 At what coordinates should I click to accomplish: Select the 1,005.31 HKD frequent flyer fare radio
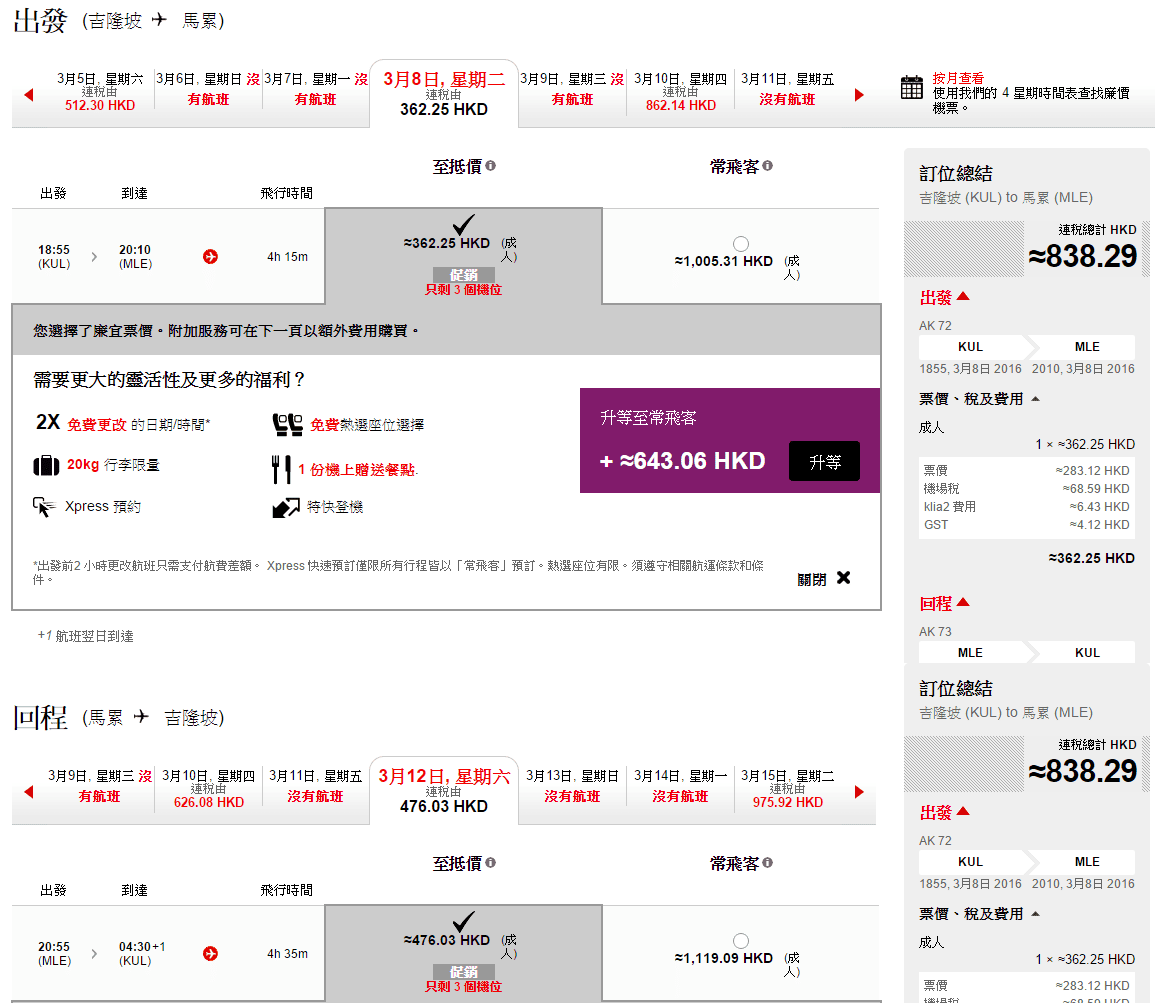tap(740, 244)
